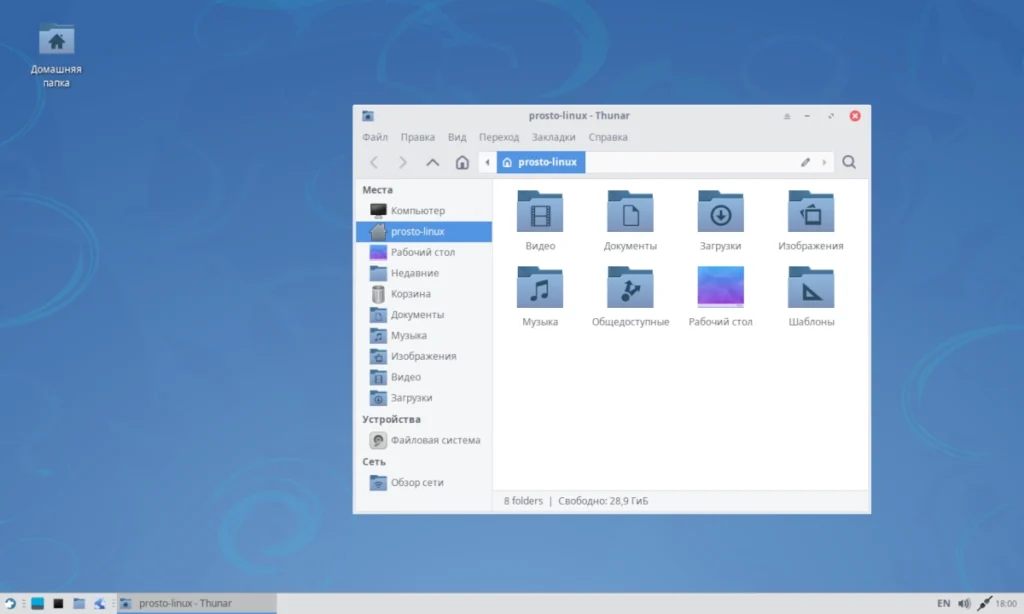
Task: Click the volume icon in system tray
Action: tap(964, 604)
